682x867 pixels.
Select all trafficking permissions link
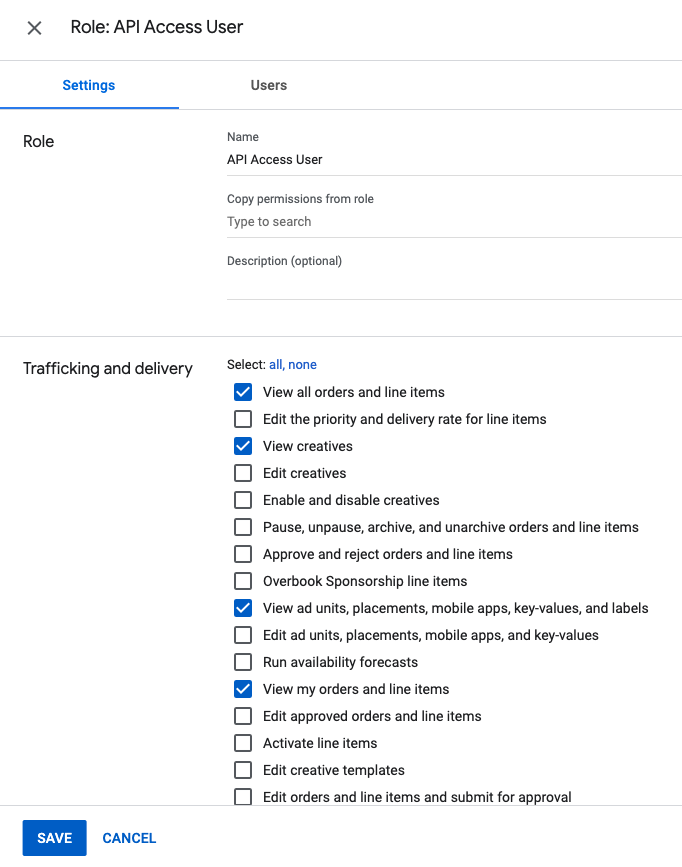point(275,365)
